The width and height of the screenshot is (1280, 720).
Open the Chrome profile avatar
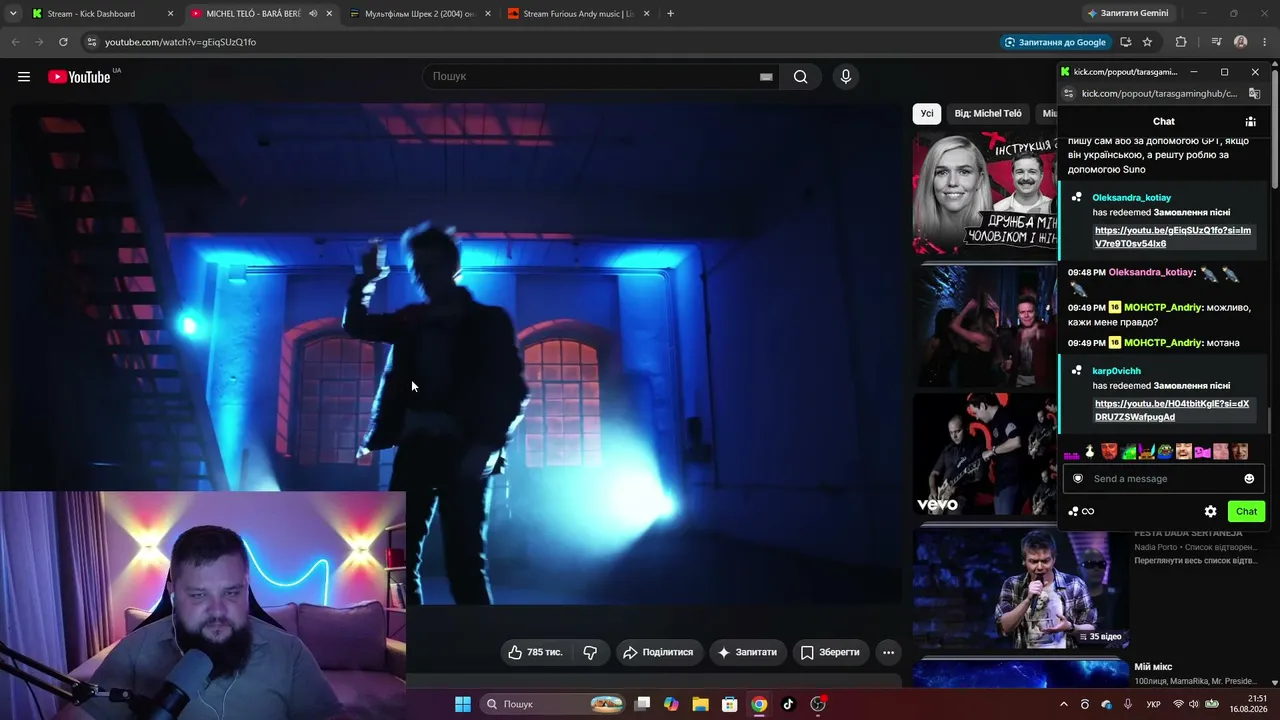1241,42
